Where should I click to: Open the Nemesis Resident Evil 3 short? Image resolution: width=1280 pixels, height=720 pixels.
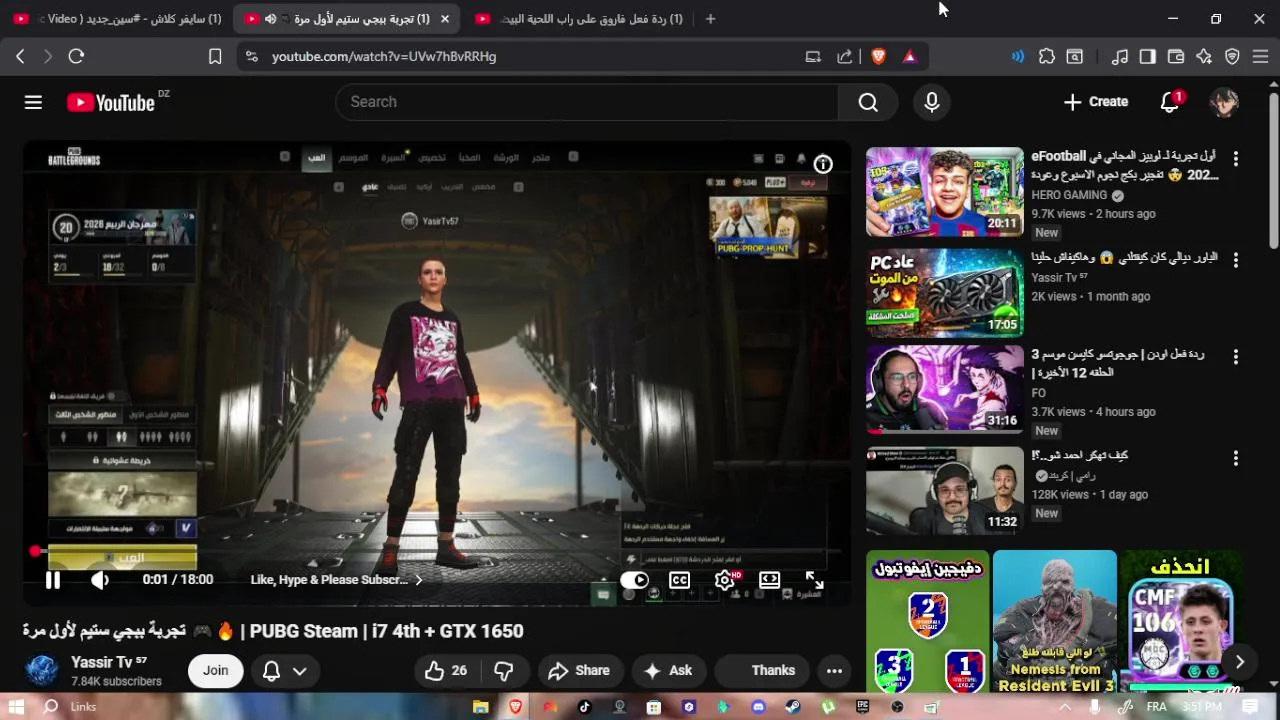tap(1055, 621)
